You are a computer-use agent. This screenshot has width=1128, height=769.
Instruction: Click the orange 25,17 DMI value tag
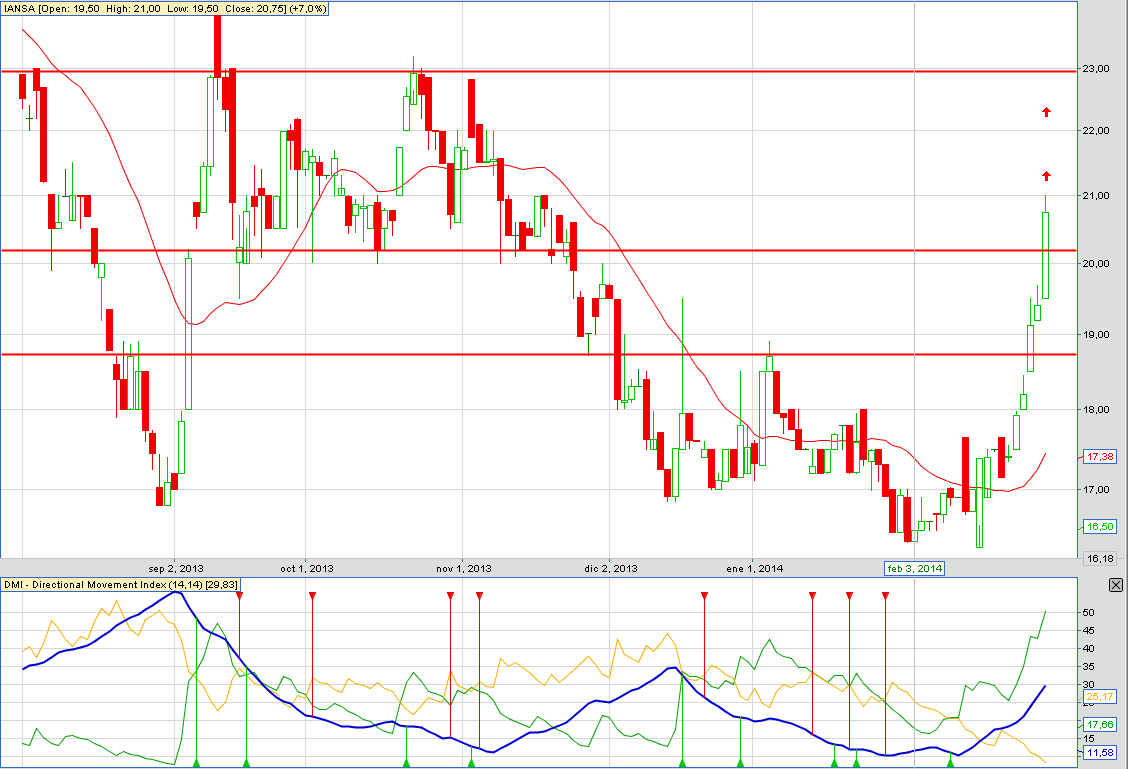(1099, 696)
